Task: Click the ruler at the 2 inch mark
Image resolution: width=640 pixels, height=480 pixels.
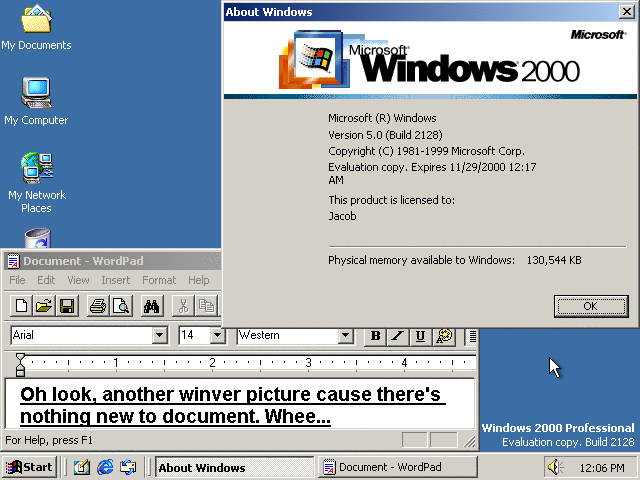Action: (212, 362)
